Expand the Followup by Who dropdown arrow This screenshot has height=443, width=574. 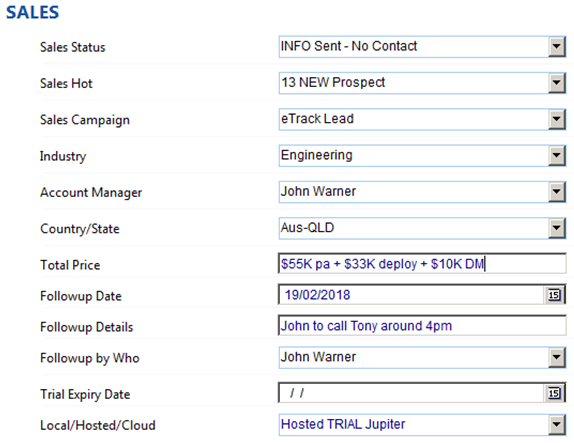(x=557, y=357)
